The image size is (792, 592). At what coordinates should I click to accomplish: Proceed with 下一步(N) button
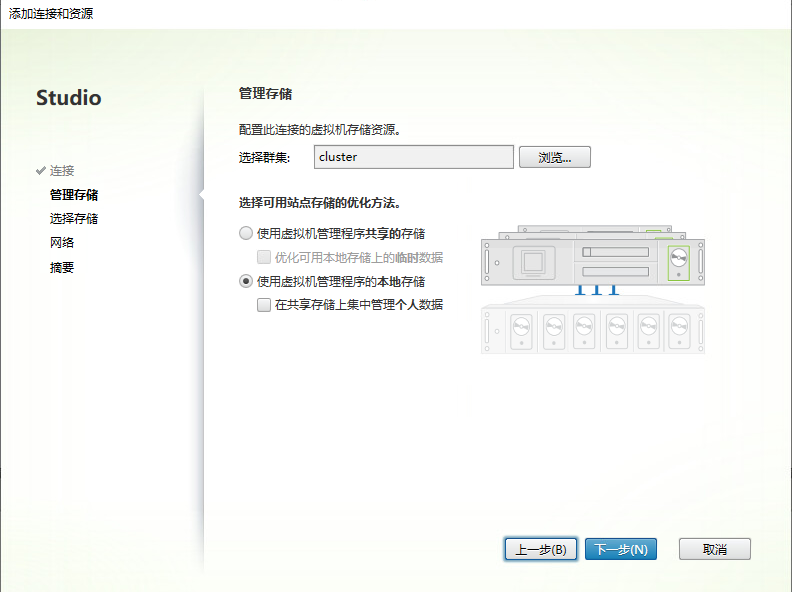pyautogui.click(x=621, y=549)
